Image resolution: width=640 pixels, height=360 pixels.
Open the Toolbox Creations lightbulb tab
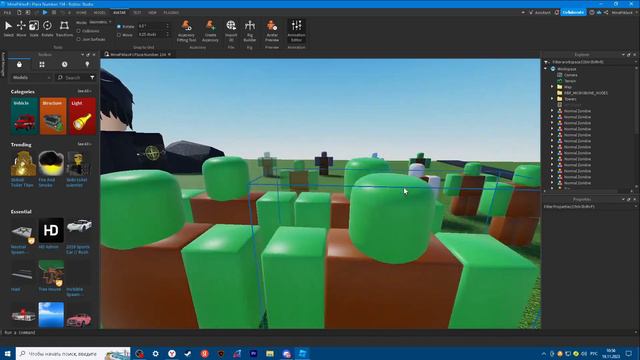87,64
